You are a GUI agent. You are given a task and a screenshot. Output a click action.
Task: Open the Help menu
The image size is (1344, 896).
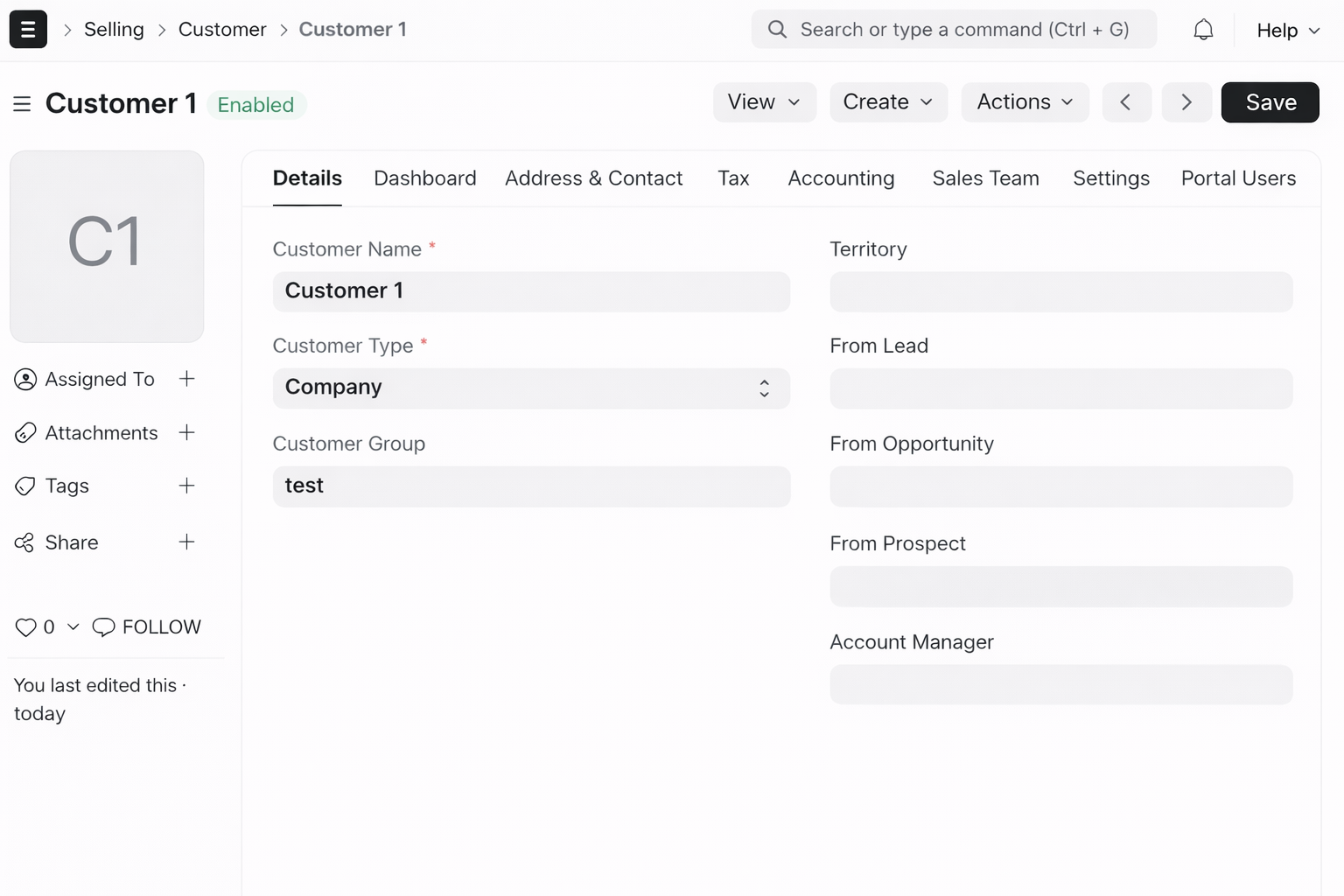(x=1288, y=31)
